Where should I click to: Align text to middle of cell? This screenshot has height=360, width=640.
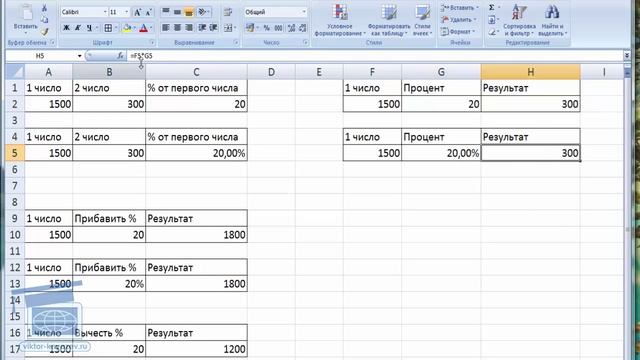click(177, 12)
